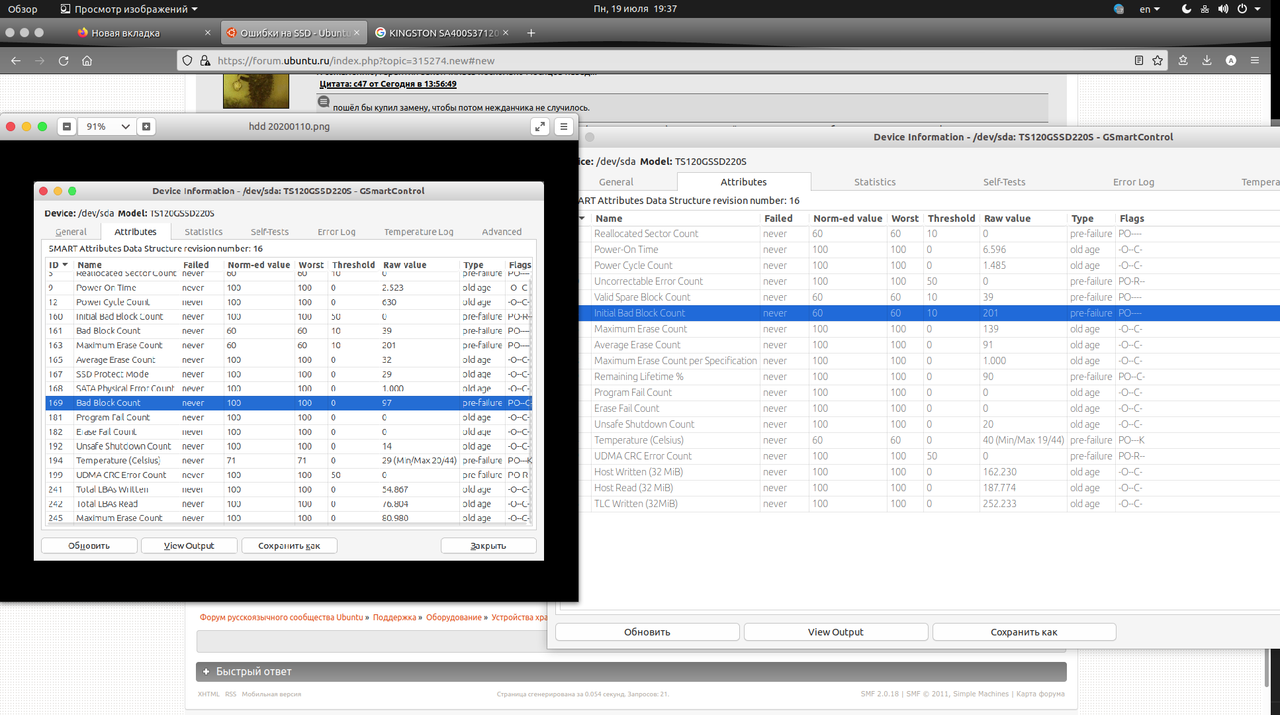Open General tab in GSmartControl window
Screen dimensions: 1280x715
(616, 182)
